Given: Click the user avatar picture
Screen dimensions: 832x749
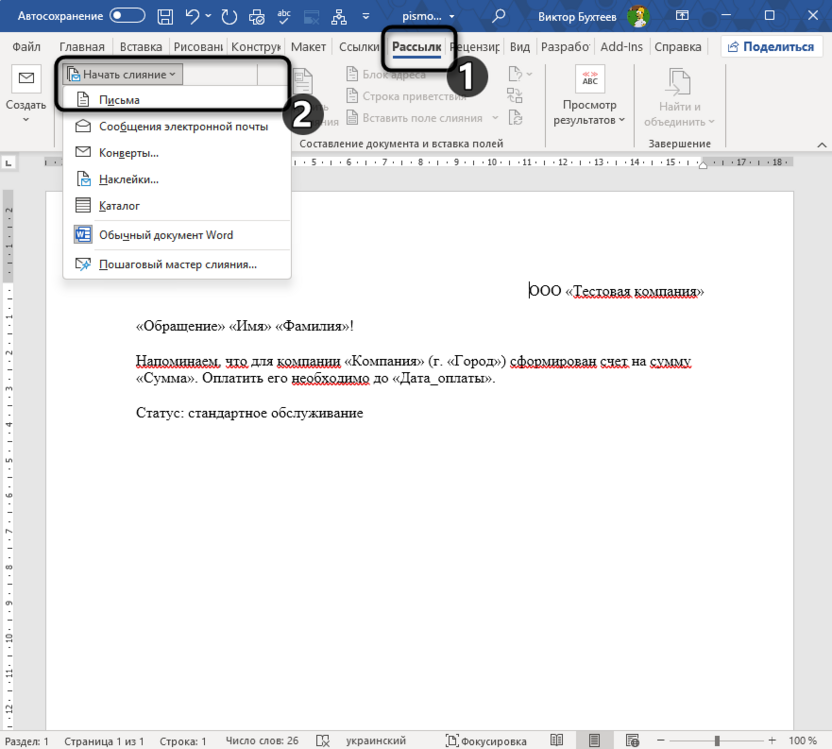Looking at the screenshot, I should [638, 16].
